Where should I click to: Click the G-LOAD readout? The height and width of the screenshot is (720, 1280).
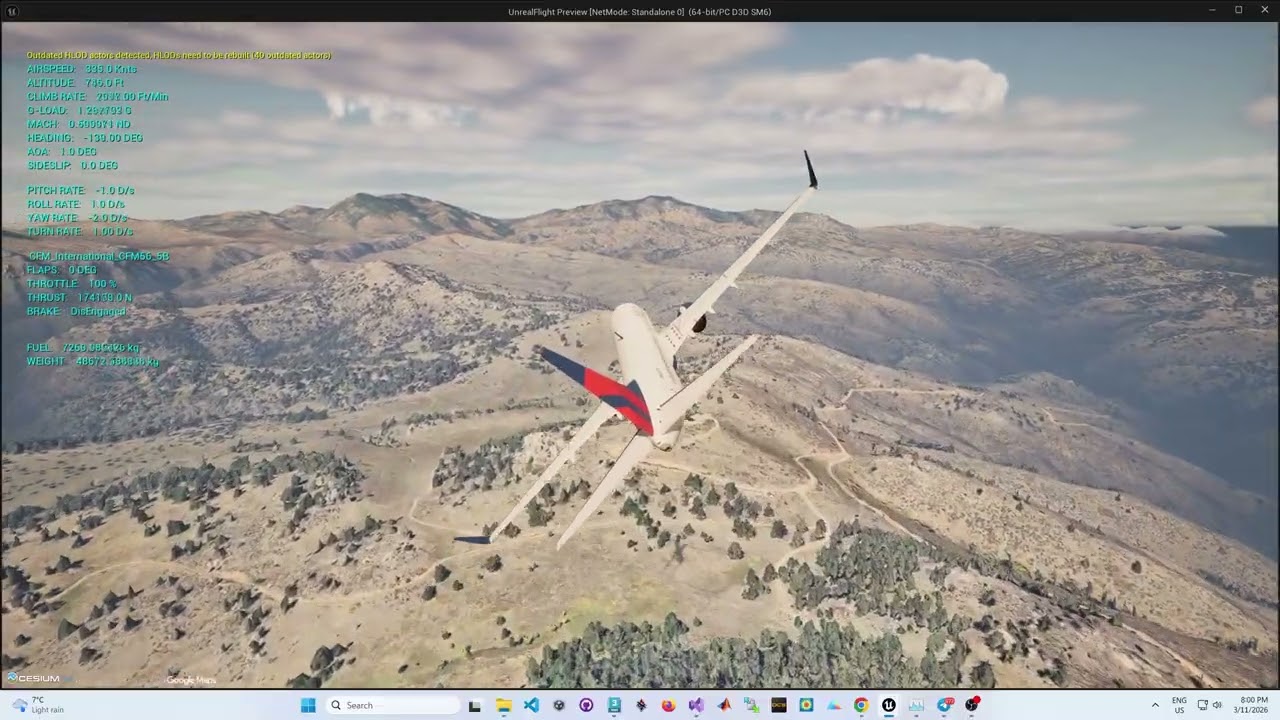(79, 110)
